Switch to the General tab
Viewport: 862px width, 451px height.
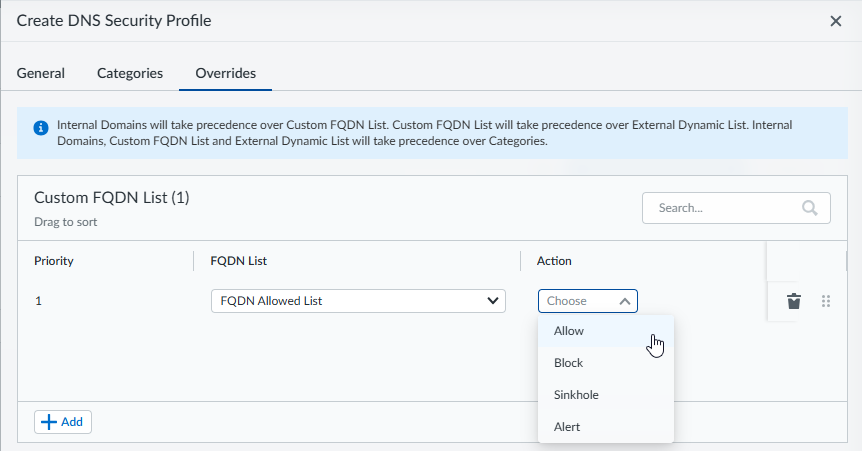click(x=41, y=73)
